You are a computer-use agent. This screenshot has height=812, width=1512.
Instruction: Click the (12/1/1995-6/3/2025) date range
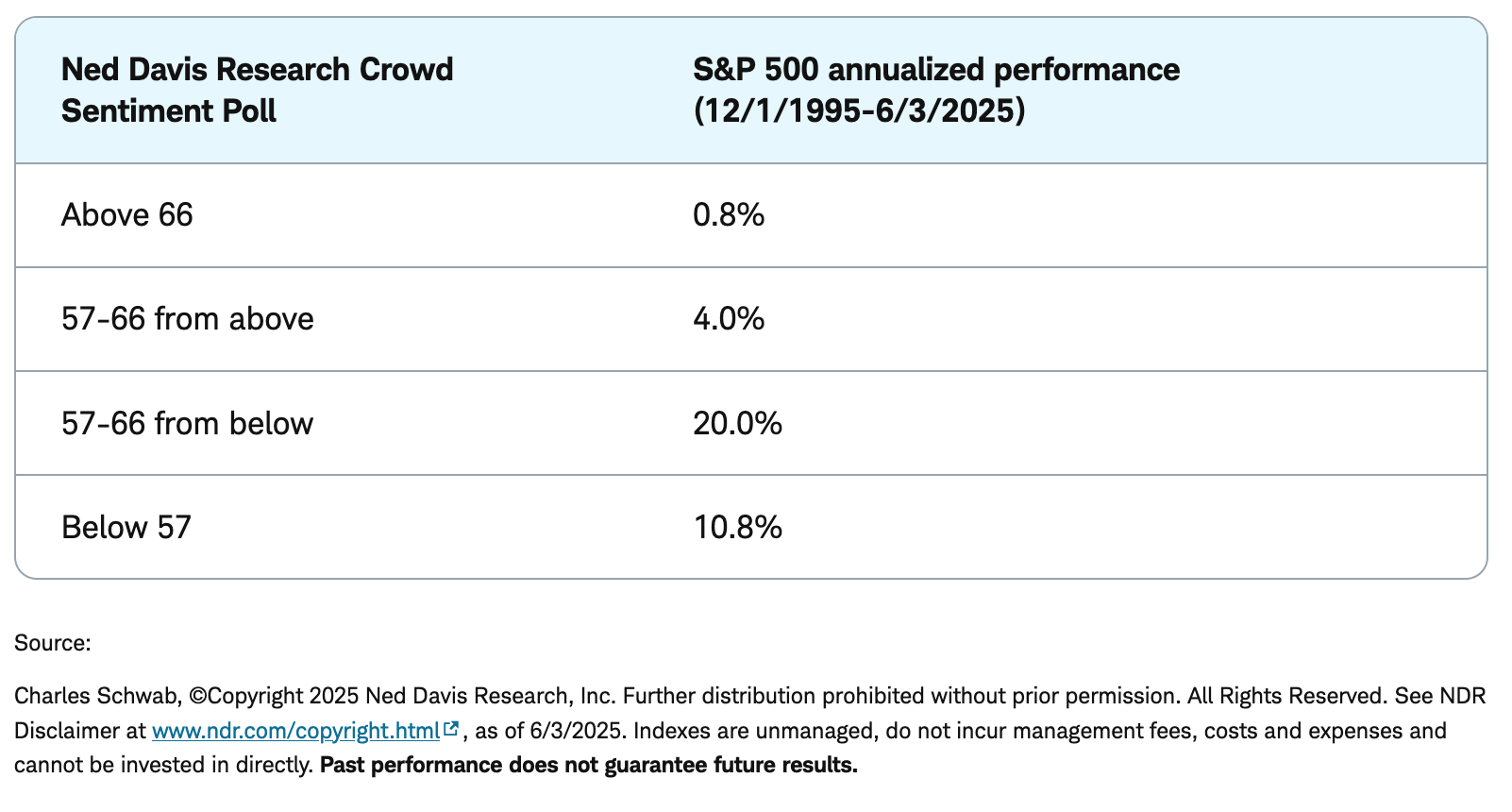coord(859,111)
